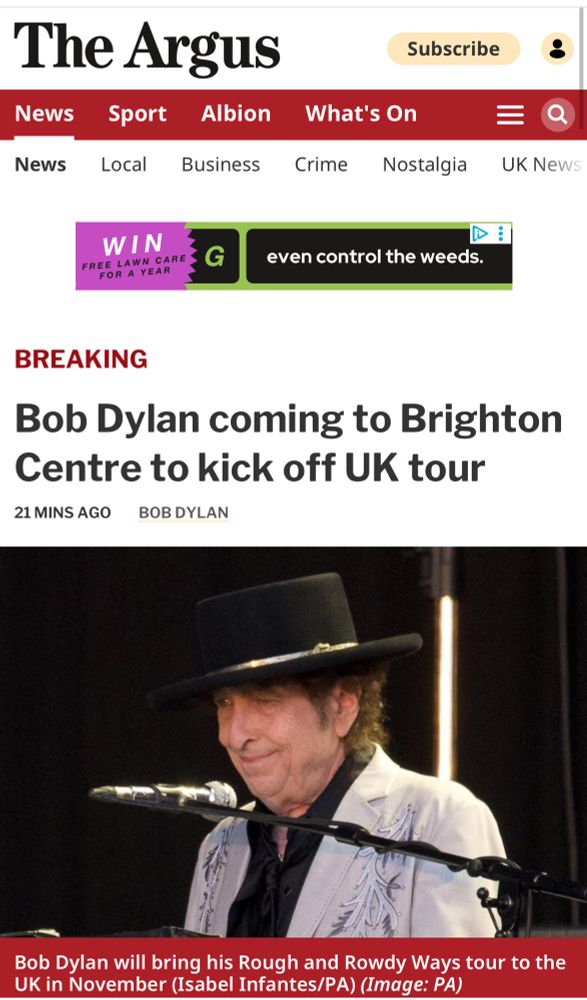Open ad options three-dot icon
Screen dimensions: 587x1000
[x=501, y=233]
